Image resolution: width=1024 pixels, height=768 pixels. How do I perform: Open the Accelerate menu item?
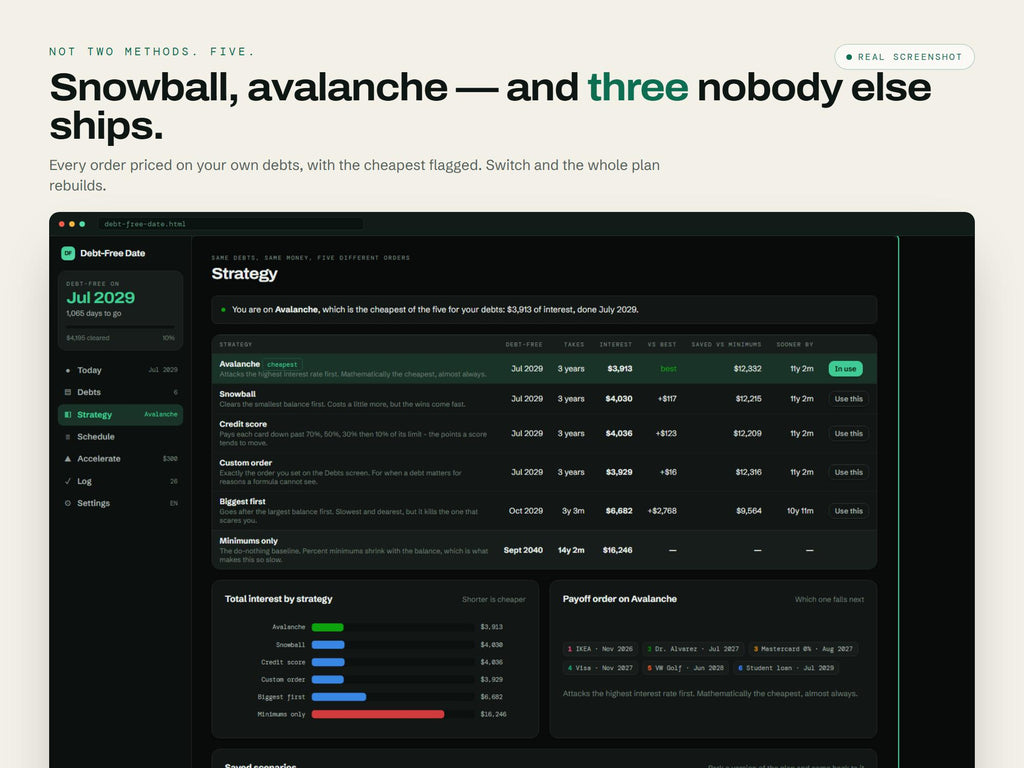point(120,459)
